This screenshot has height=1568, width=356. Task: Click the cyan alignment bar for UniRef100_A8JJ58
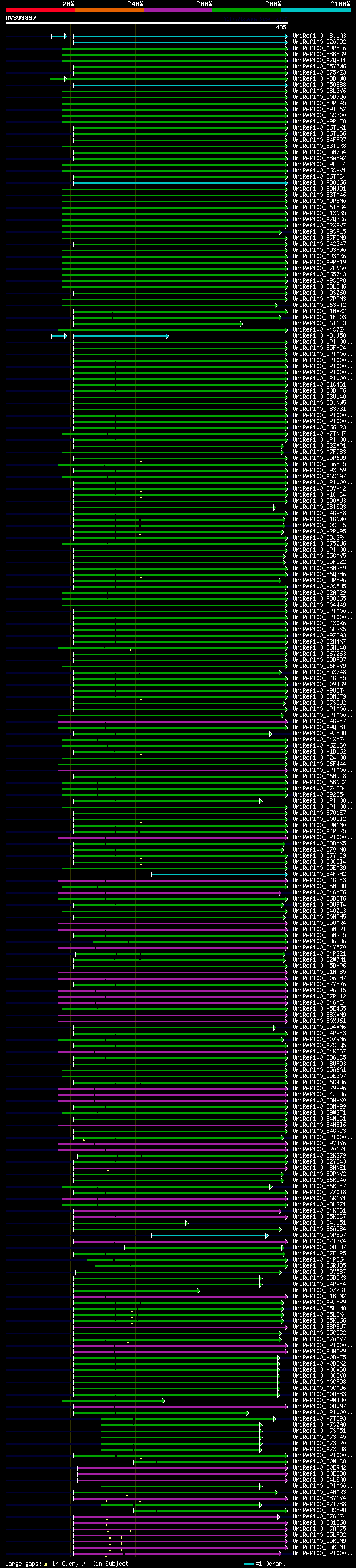121,336
